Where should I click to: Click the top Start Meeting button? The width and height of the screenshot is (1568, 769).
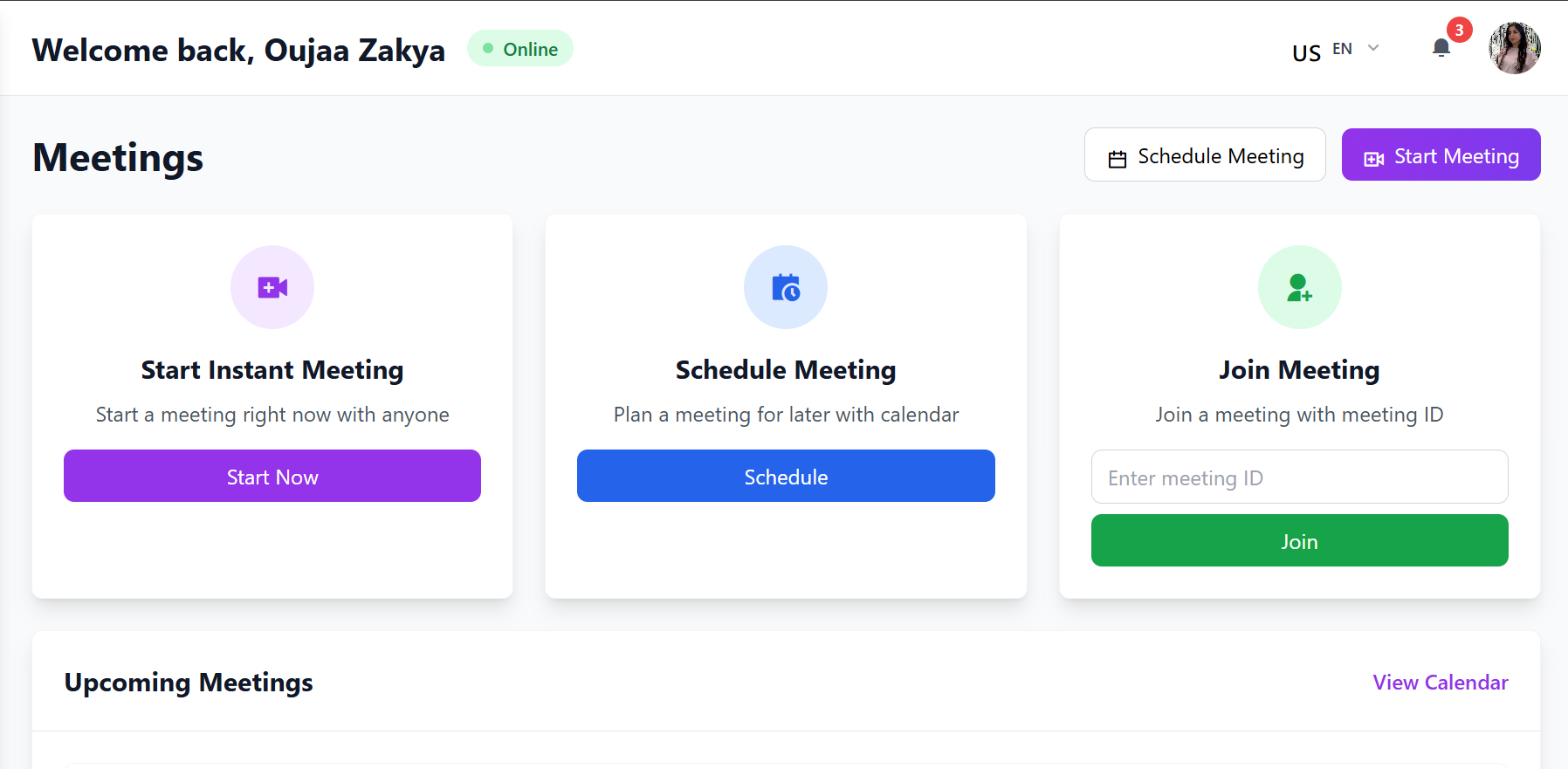click(1441, 155)
